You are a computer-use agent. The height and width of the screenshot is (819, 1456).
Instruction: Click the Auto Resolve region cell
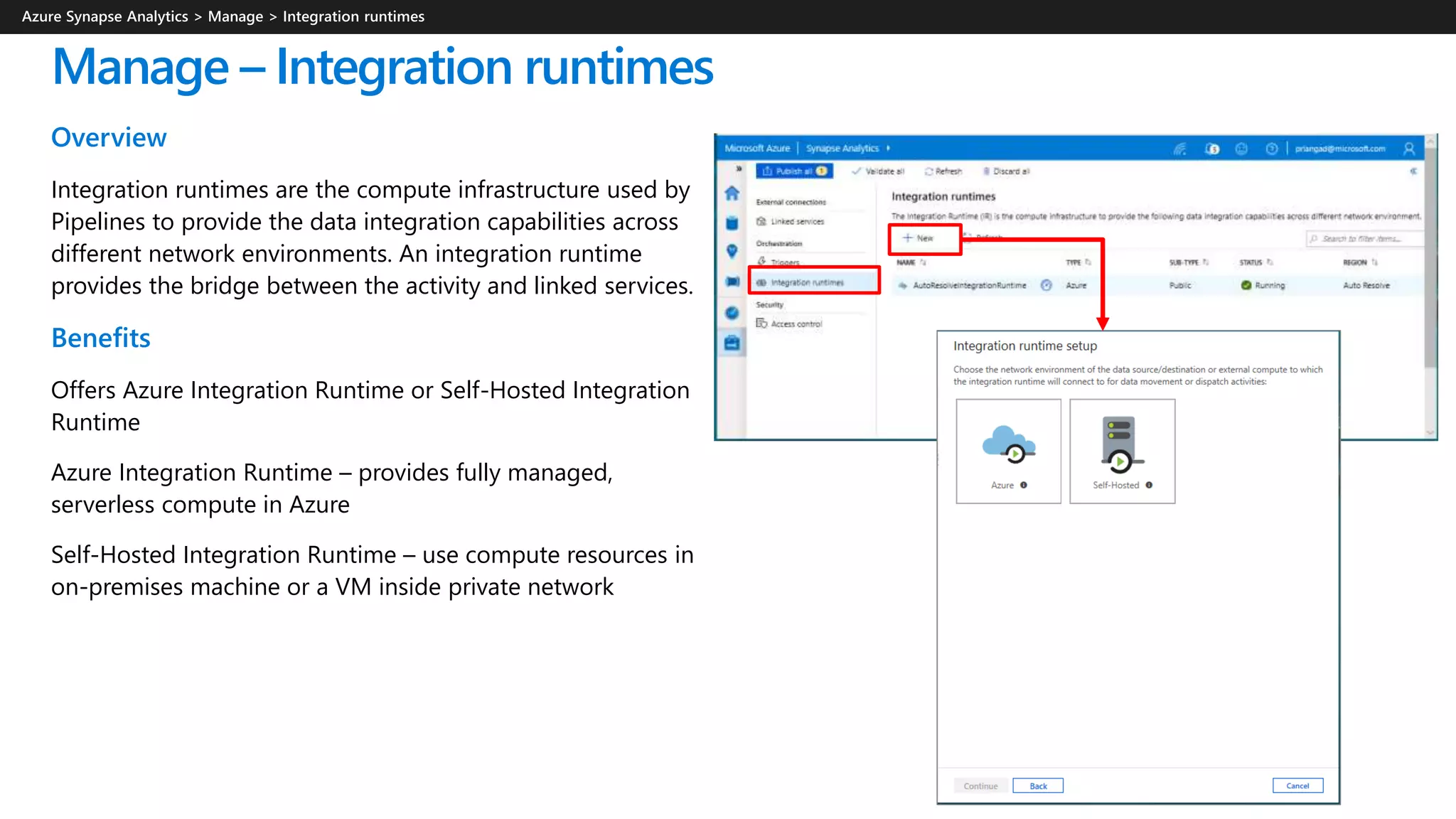pos(1366,285)
